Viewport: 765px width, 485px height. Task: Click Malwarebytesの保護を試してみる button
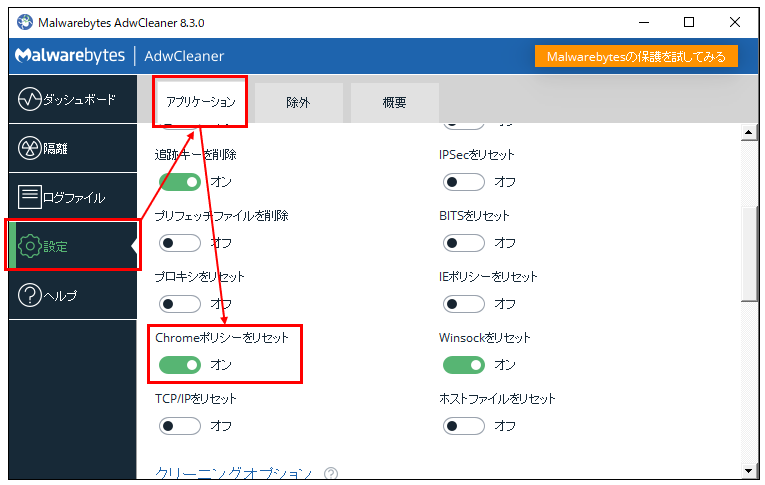pyautogui.click(x=636, y=57)
